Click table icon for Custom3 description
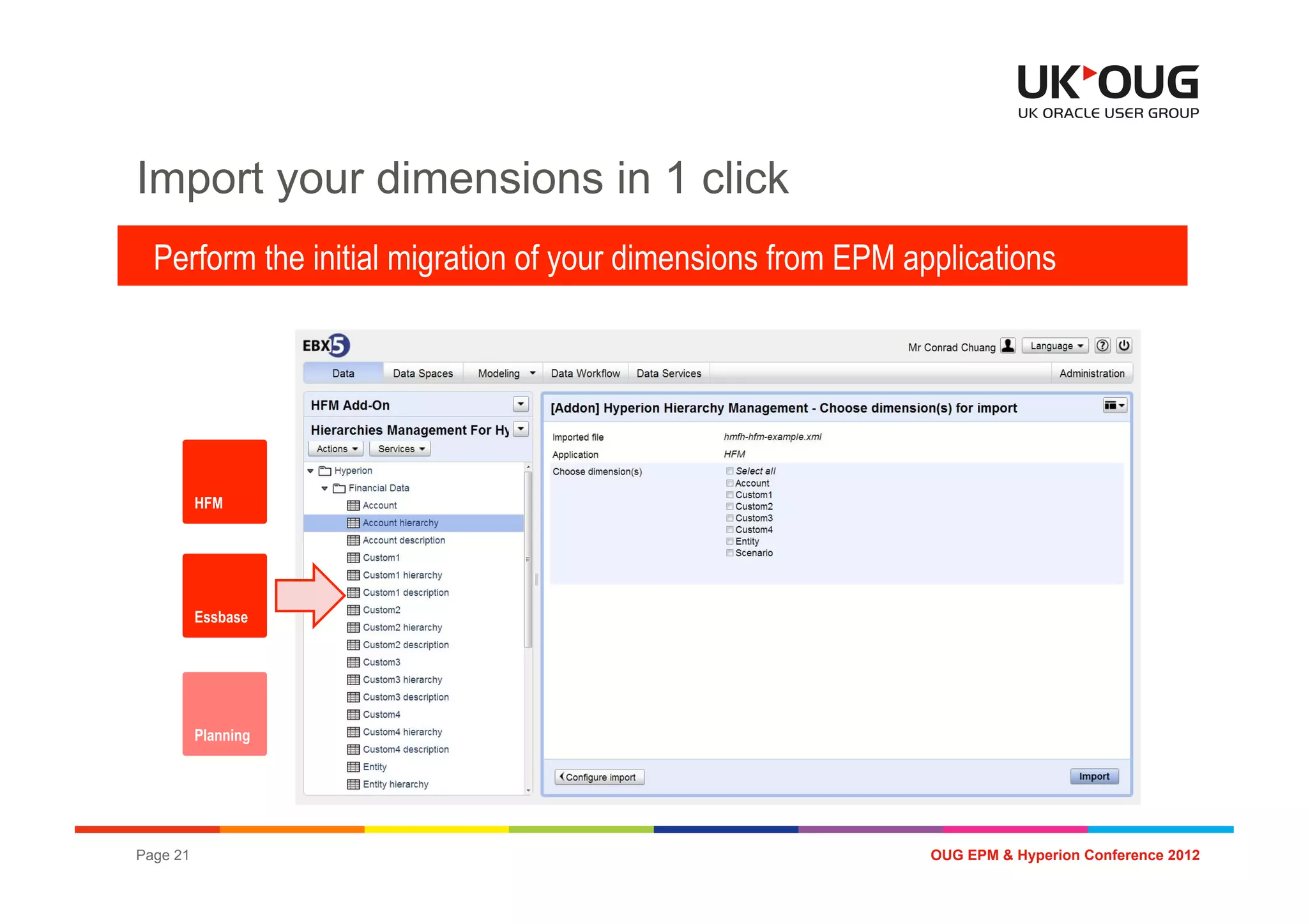Image resolution: width=1308 pixels, height=924 pixels. (x=353, y=697)
